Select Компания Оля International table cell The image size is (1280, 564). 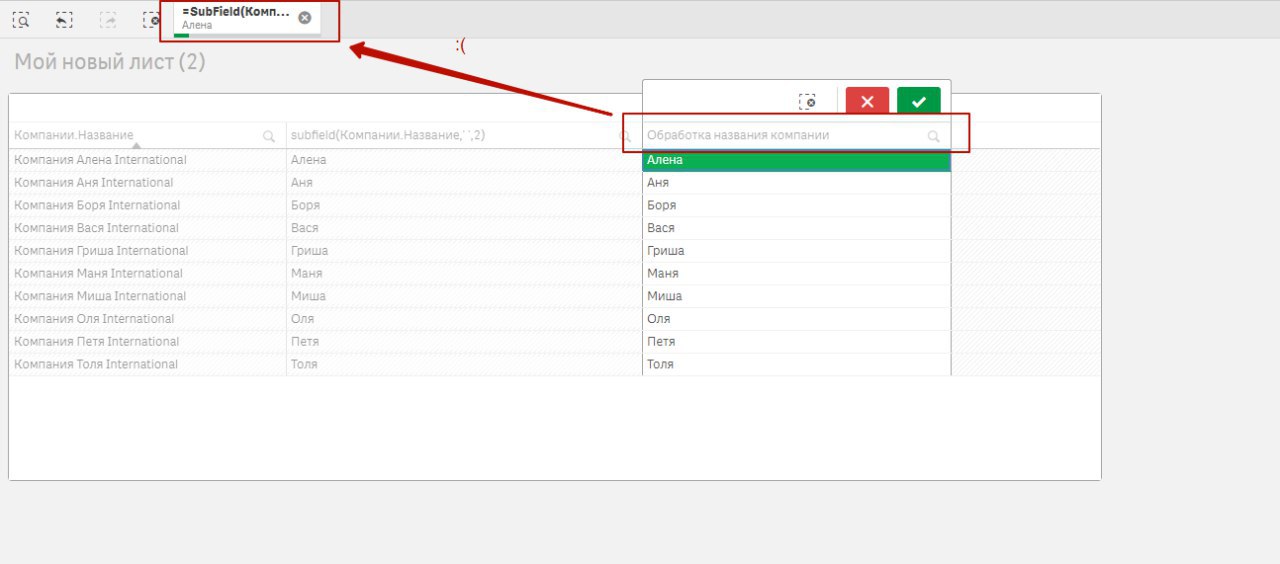[147, 319]
